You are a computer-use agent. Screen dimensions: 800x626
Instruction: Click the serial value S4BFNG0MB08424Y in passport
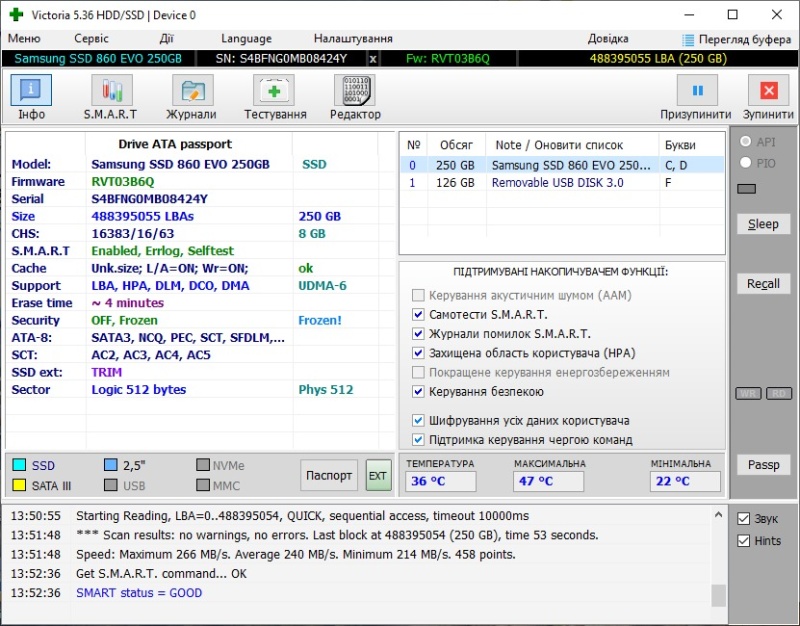(149, 199)
